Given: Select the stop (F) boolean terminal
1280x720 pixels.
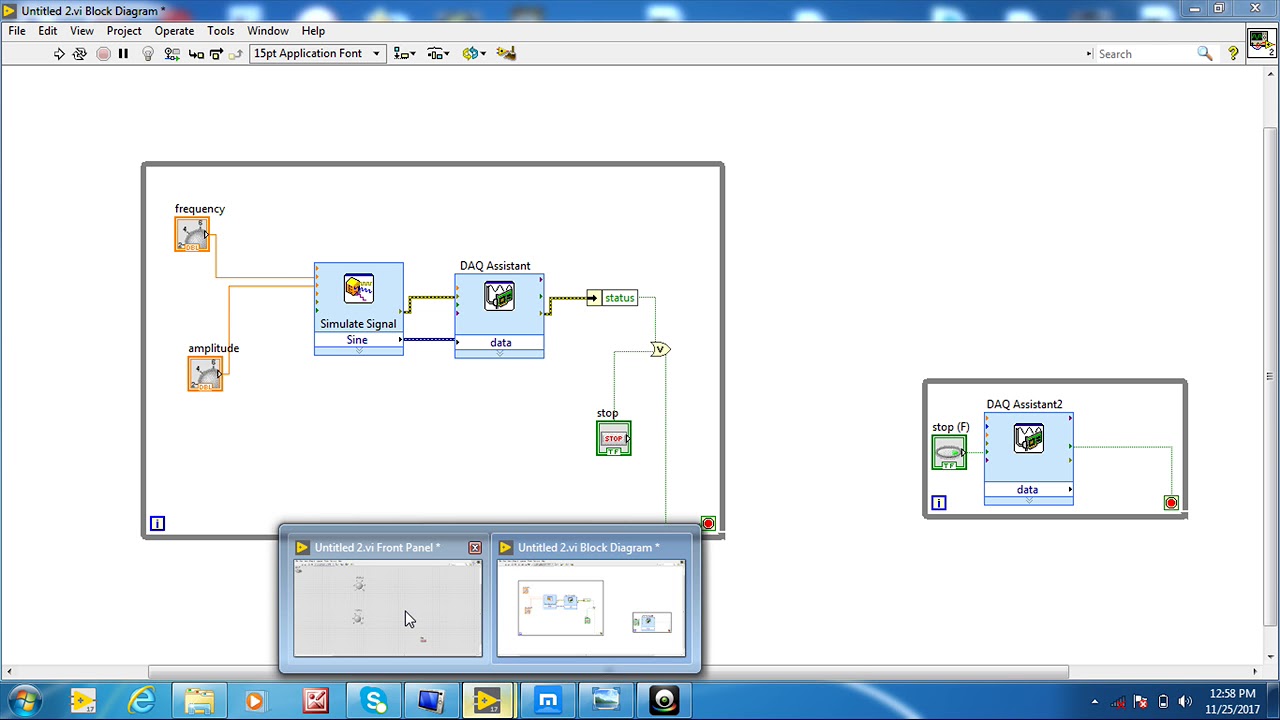Looking at the screenshot, I should (949, 452).
